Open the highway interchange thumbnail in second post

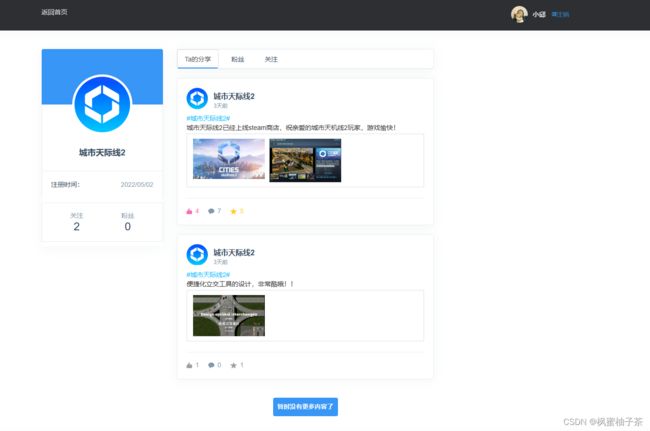point(229,315)
